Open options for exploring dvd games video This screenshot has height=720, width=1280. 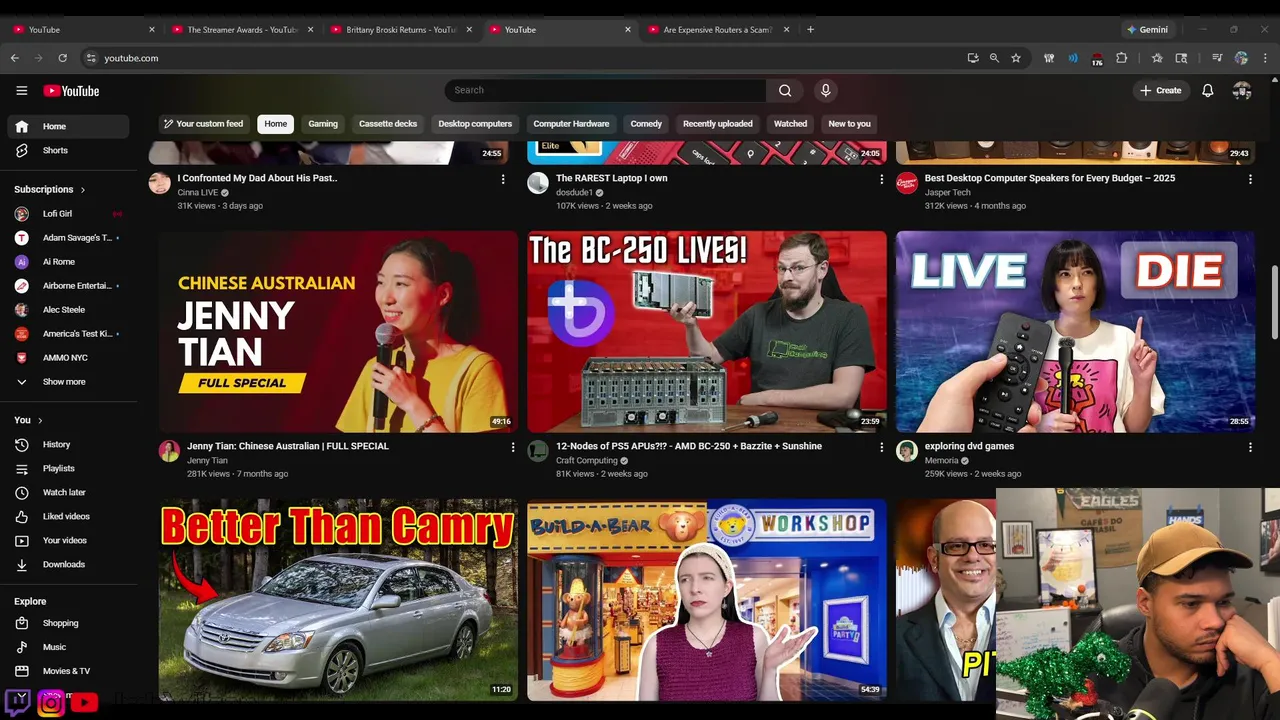tap(1250, 447)
